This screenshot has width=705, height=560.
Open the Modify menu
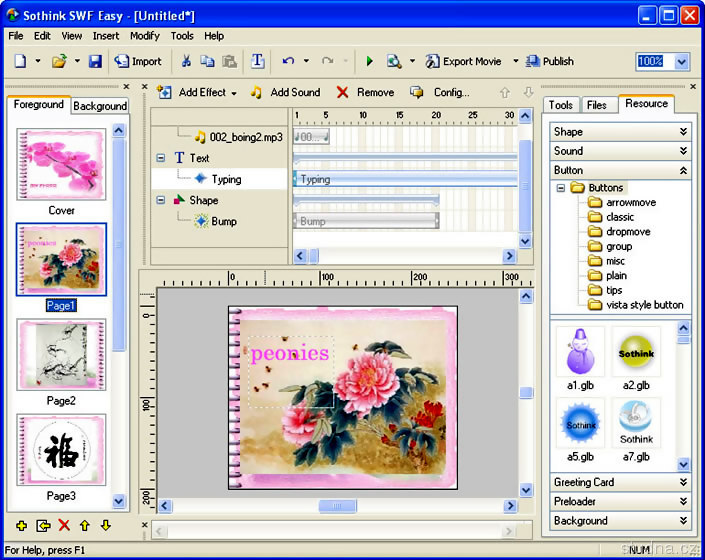click(x=144, y=36)
